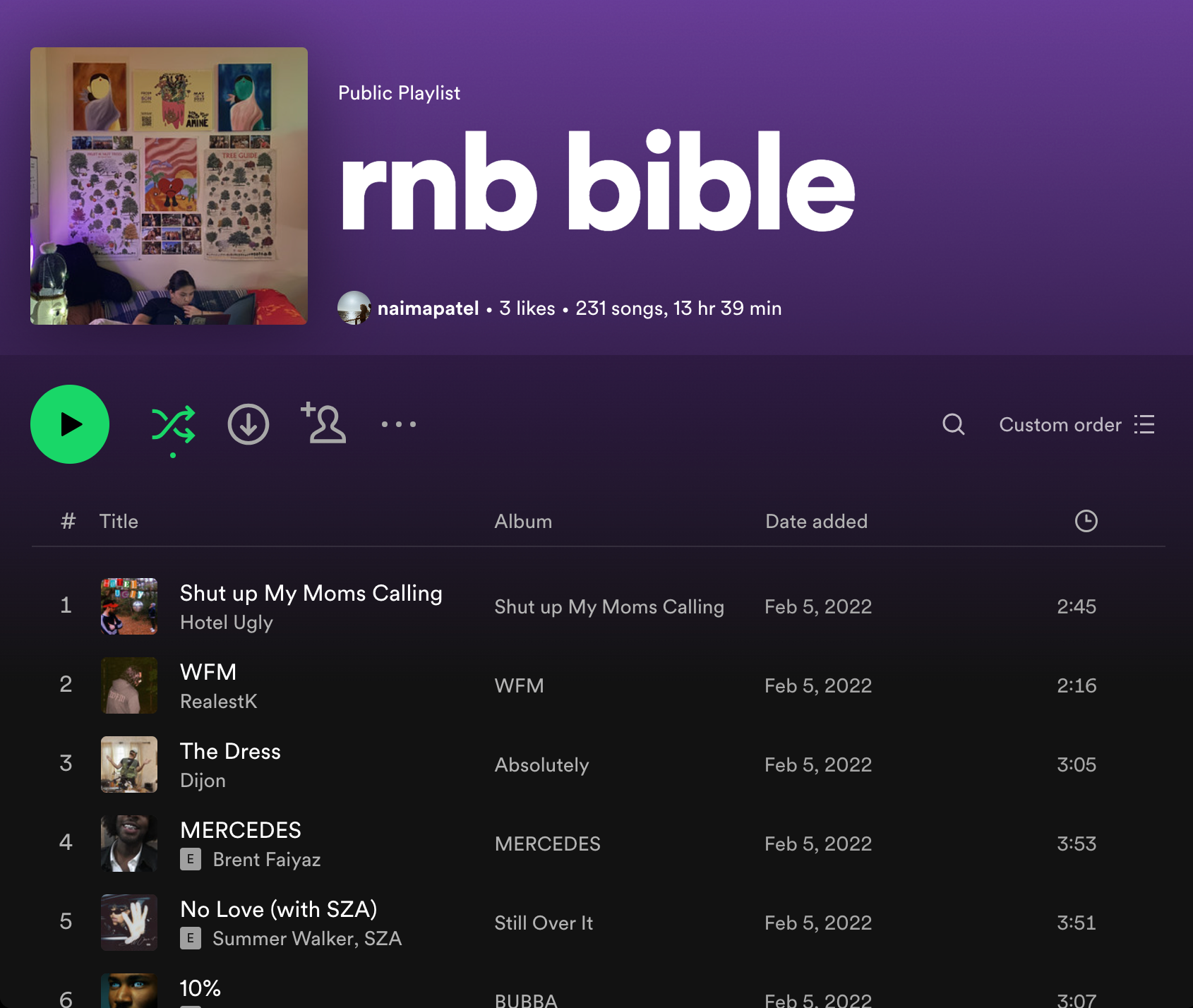Image resolution: width=1193 pixels, height=1008 pixels.
Task: Open naimapatel's profile link
Action: coord(428,308)
